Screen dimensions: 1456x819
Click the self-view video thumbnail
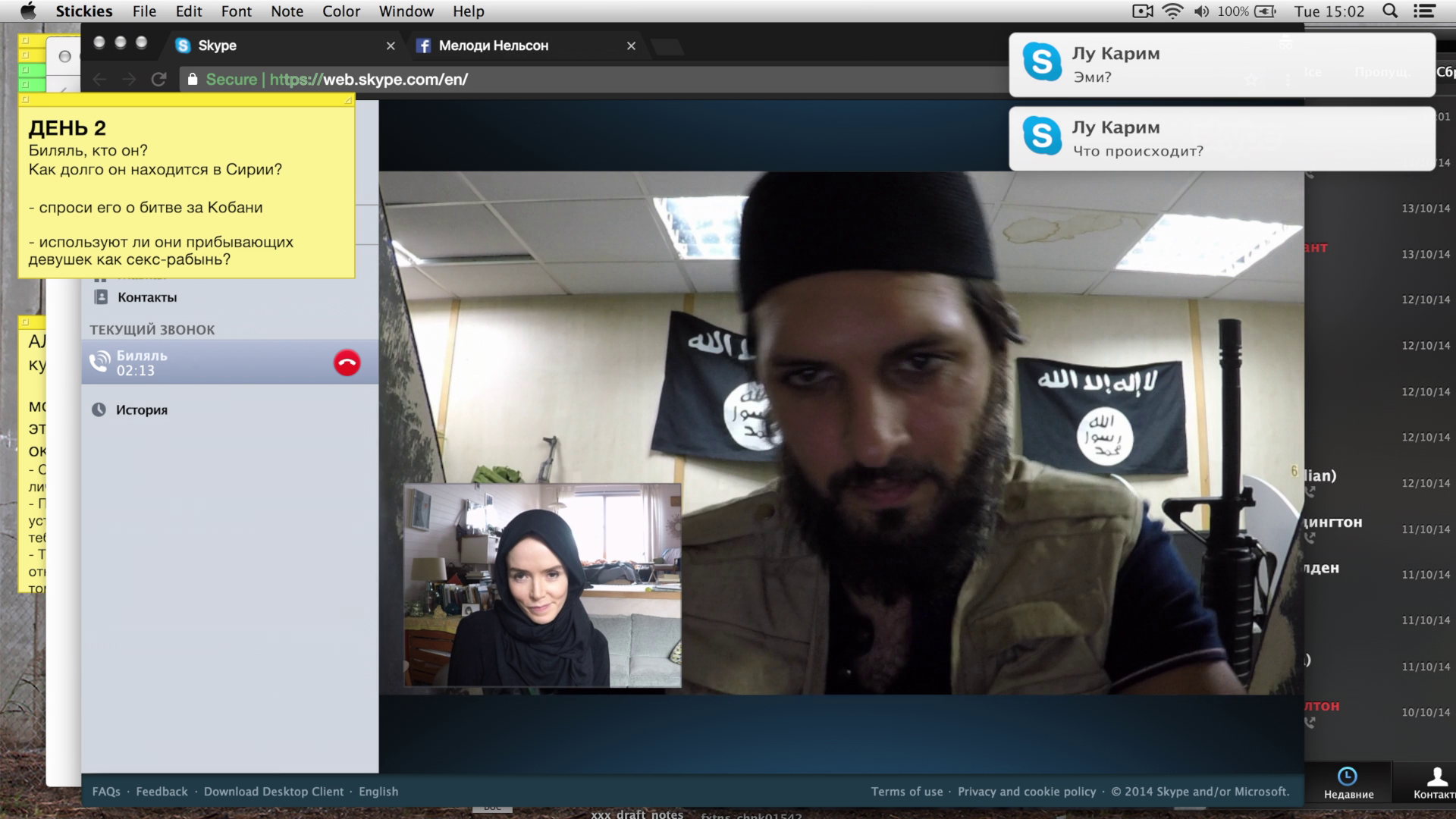coord(542,585)
